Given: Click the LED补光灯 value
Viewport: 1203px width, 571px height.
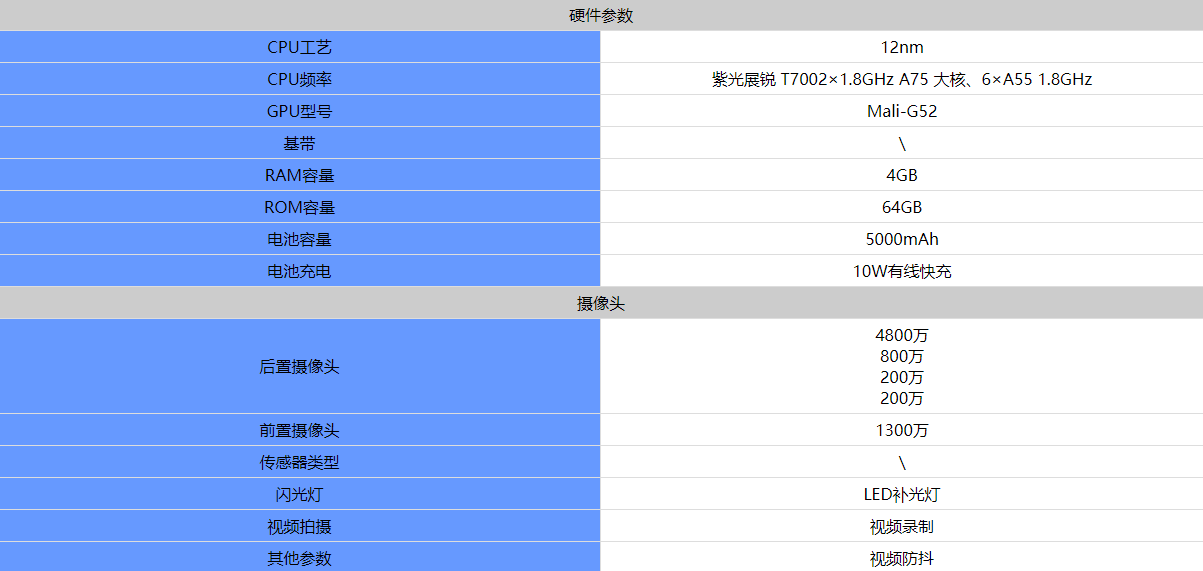Looking at the screenshot, I should (902, 494).
